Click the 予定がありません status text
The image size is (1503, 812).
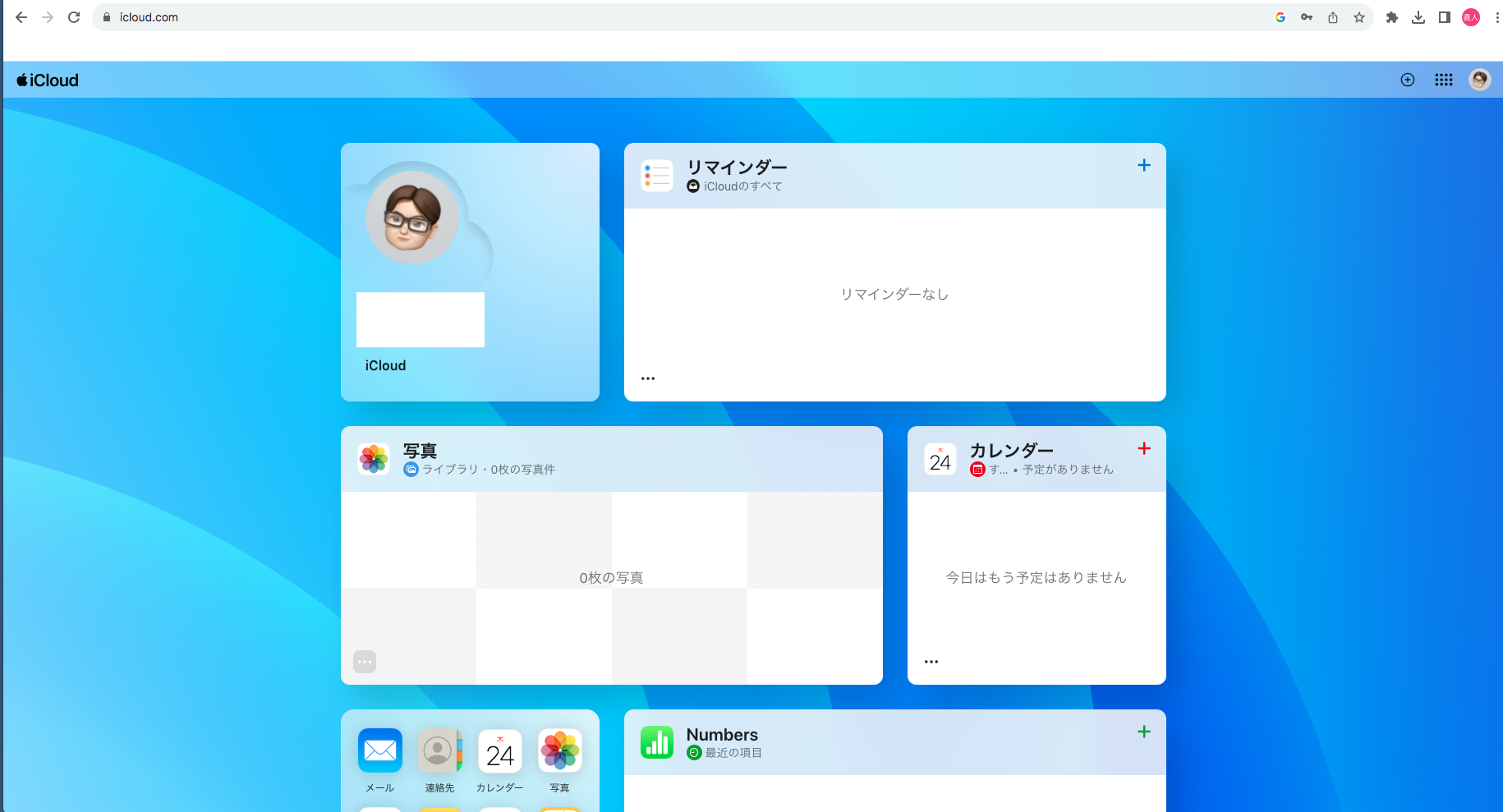[x=1068, y=470]
